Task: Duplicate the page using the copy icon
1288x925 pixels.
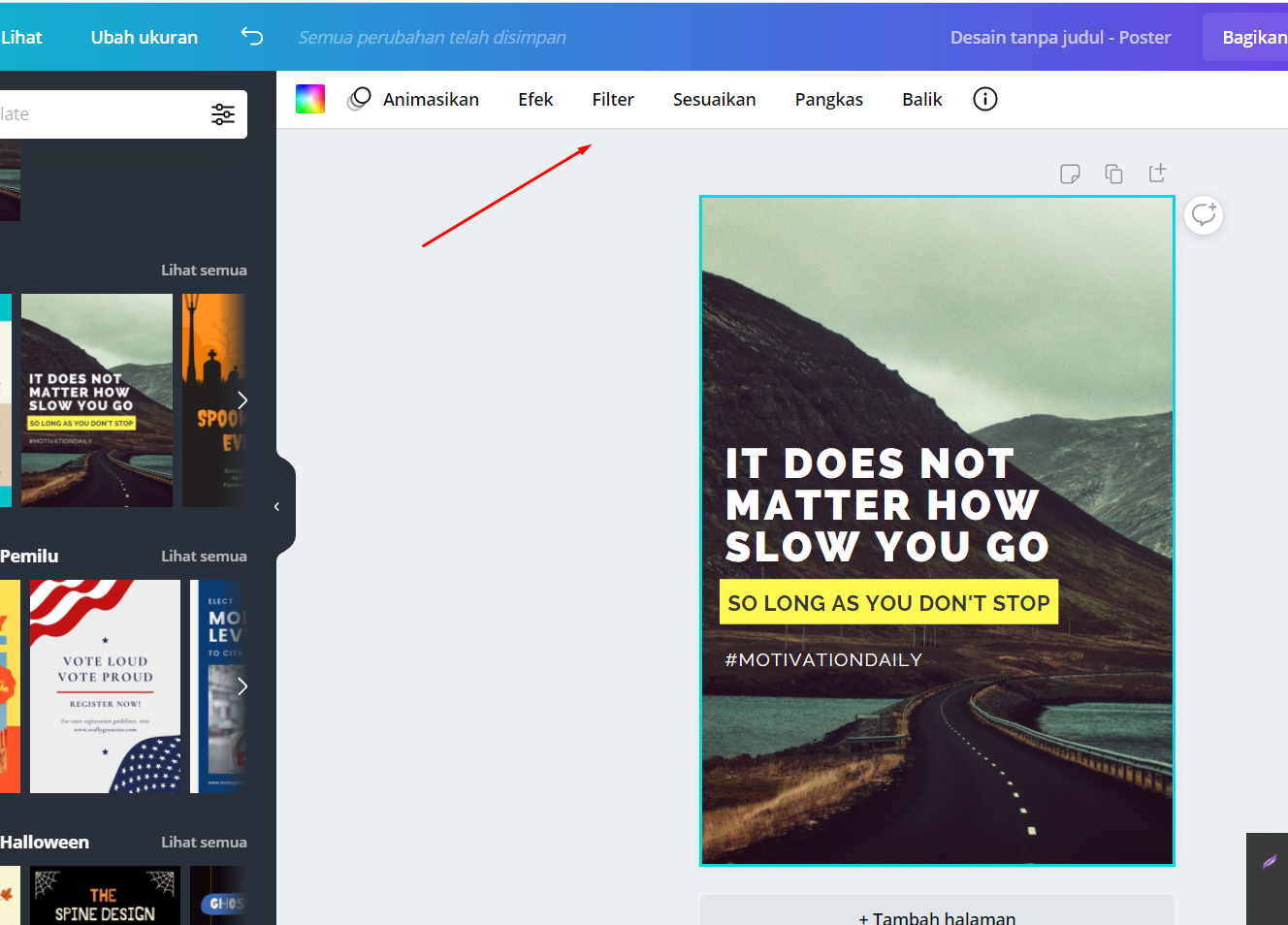Action: [1113, 174]
